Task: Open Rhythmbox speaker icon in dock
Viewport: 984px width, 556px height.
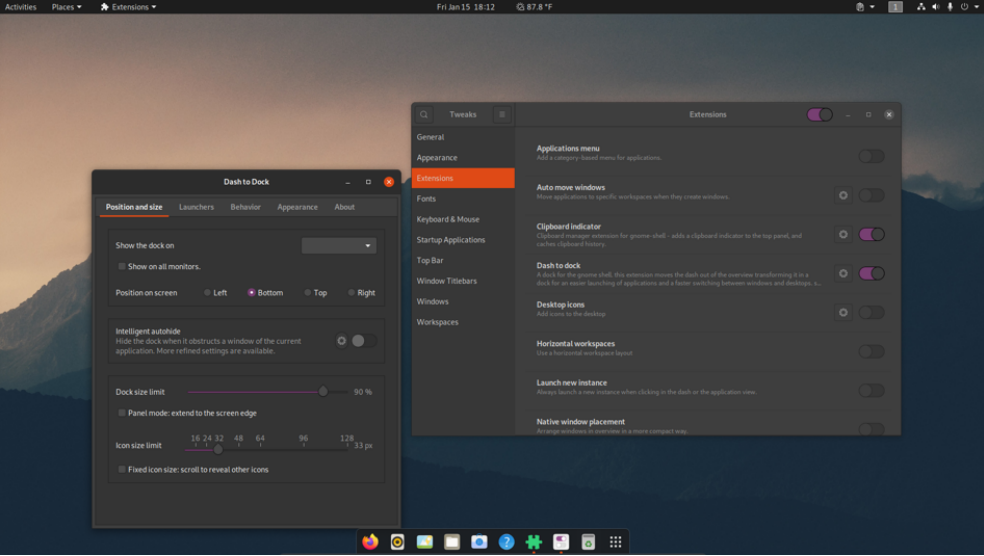Action: 397,542
